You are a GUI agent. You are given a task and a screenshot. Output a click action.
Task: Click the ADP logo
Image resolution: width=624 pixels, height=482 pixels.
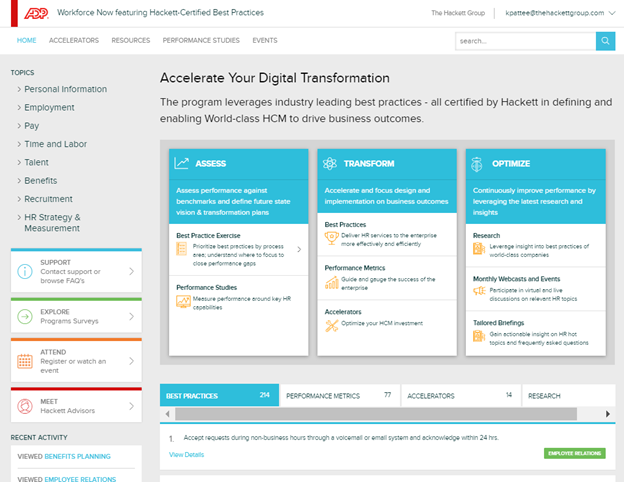tap(36, 13)
